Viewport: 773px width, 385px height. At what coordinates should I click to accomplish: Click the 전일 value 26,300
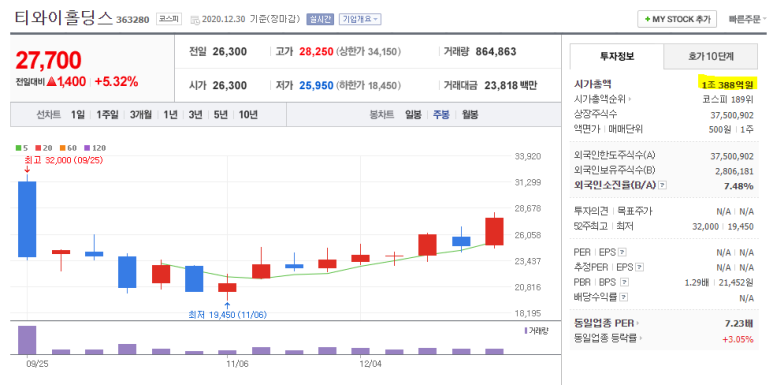point(230,52)
